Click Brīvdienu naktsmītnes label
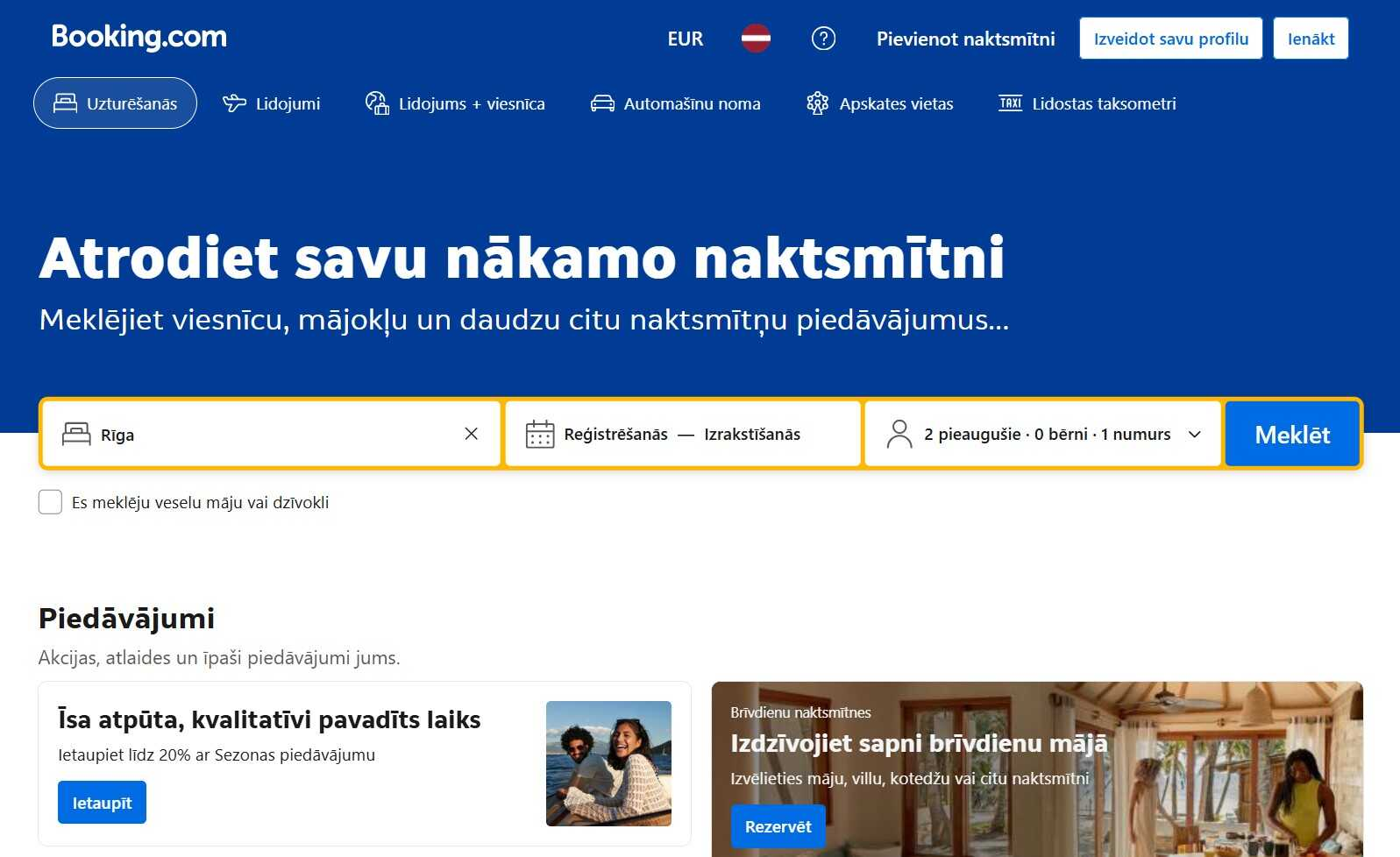Viewport: 1400px width, 857px height. (x=800, y=712)
